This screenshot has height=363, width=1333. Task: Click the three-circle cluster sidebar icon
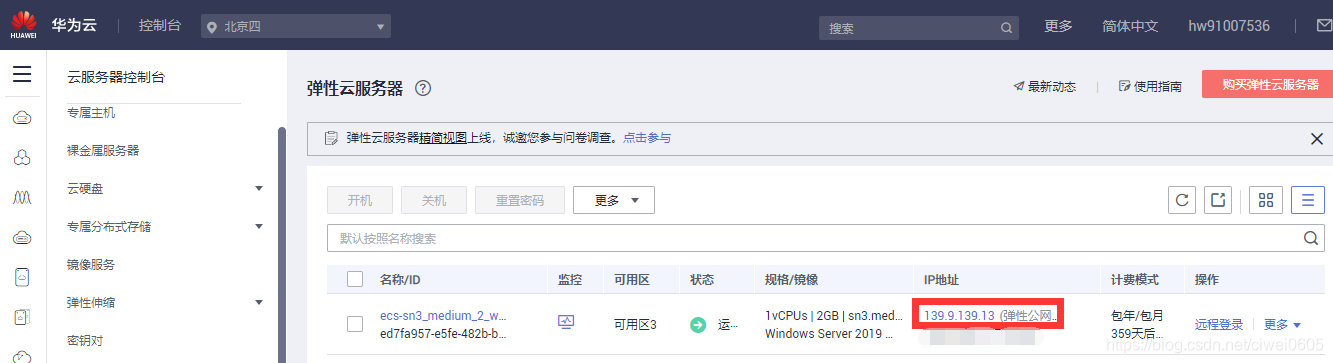(x=22, y=158)
